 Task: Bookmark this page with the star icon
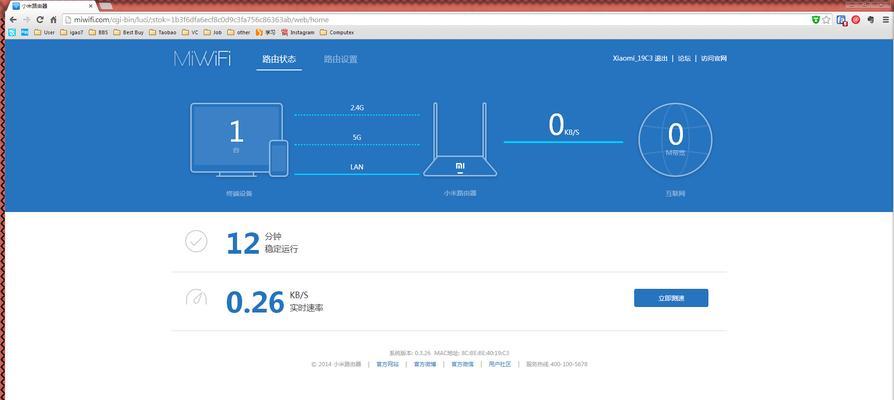[826, 20]
